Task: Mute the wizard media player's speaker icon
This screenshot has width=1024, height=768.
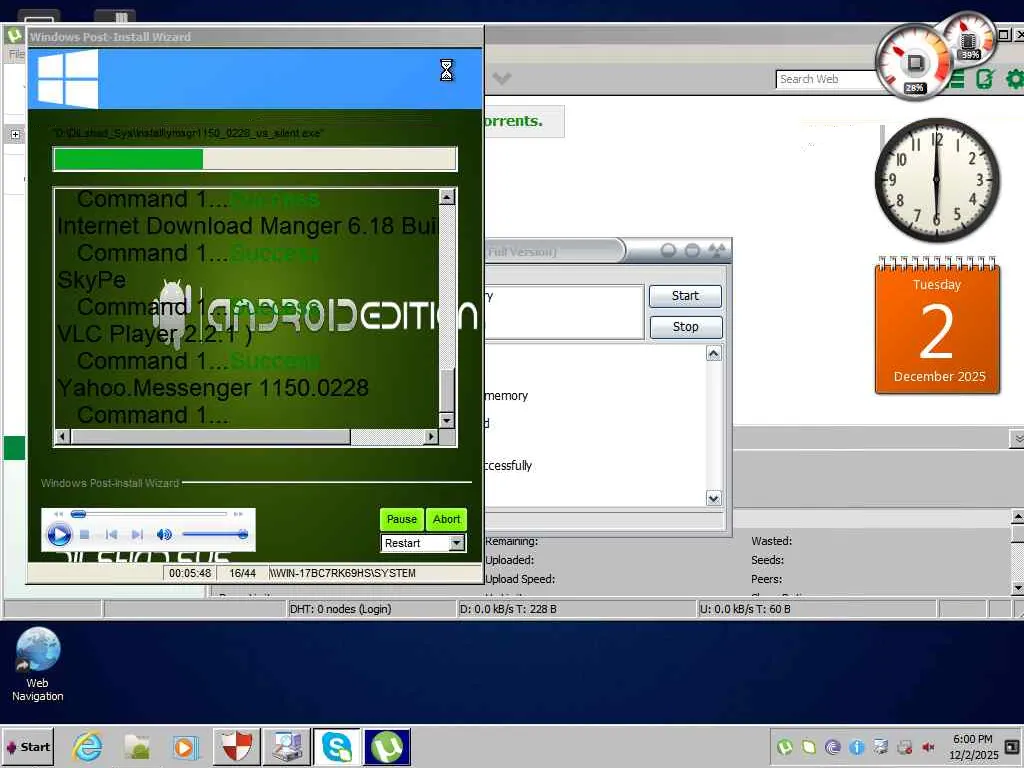Action: coord(164,535)
